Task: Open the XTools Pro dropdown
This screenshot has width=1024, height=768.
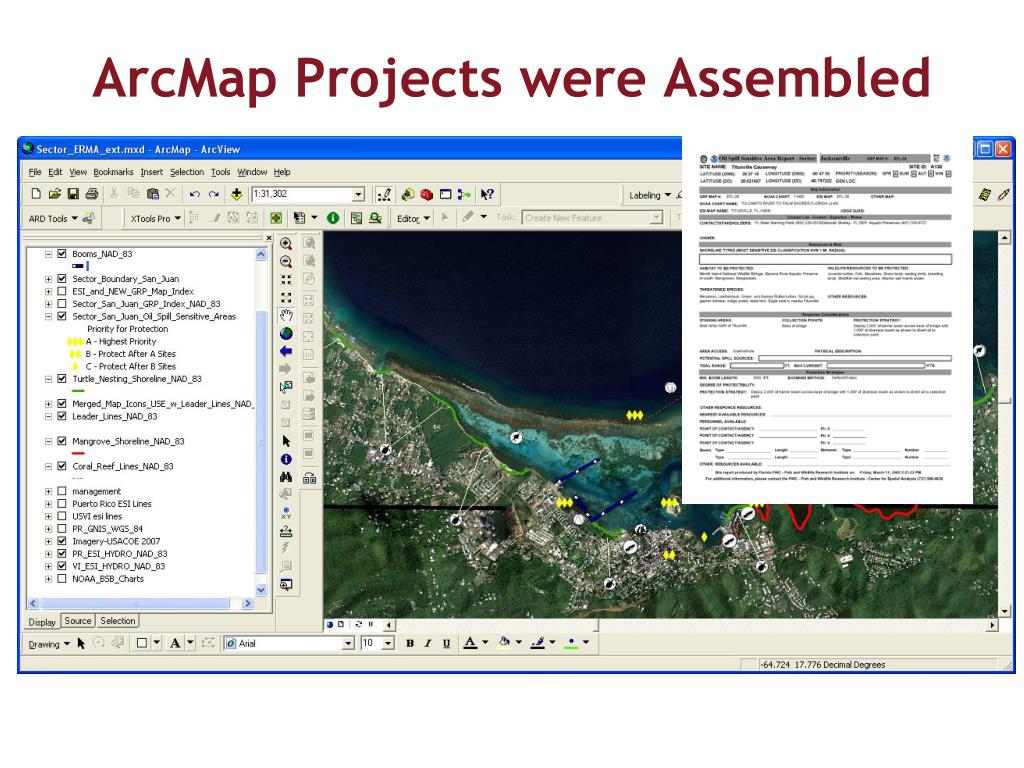Action: pyautogui.click(x=155, y=219)
